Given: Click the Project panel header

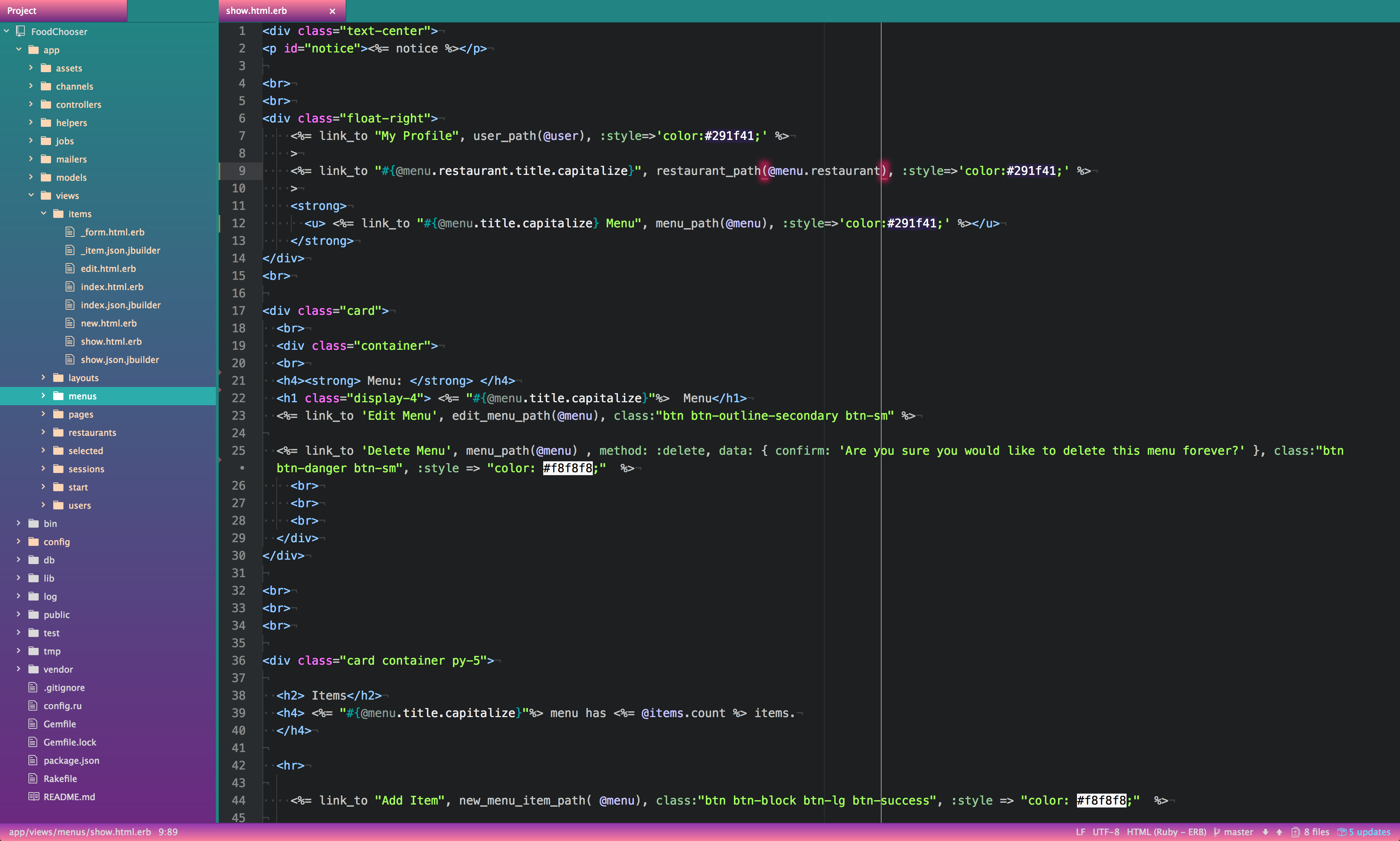Looking at the screenshot, I should point(22,10).
